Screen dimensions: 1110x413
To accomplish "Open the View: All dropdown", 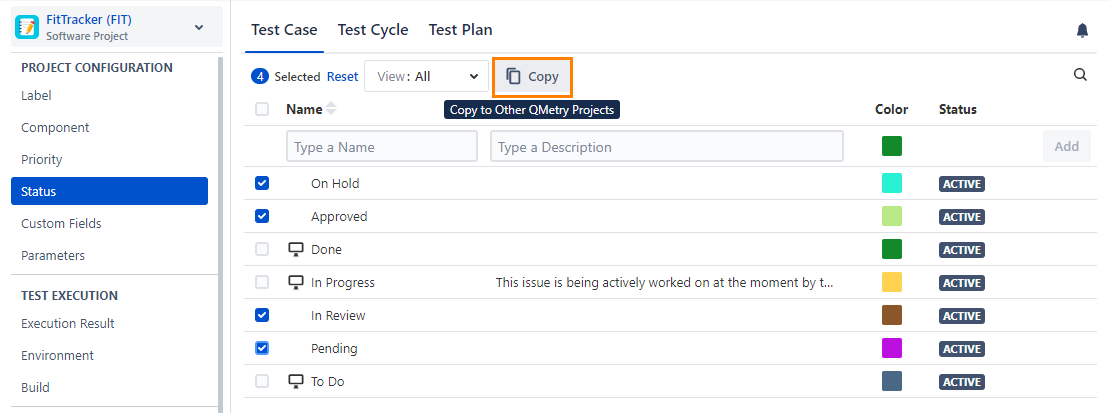I will pyautogui.click(x=426, y=77).
